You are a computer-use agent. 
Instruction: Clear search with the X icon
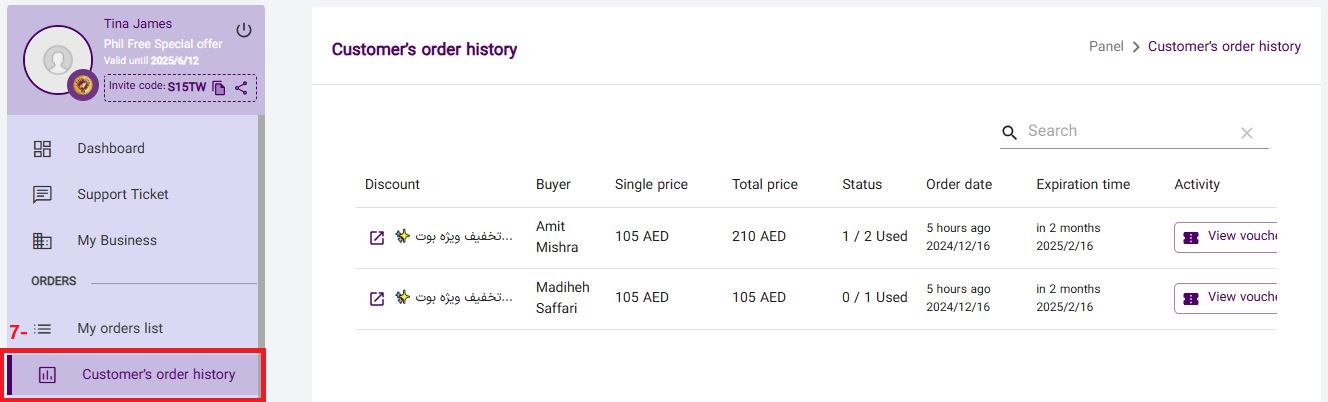[1247, 133]
